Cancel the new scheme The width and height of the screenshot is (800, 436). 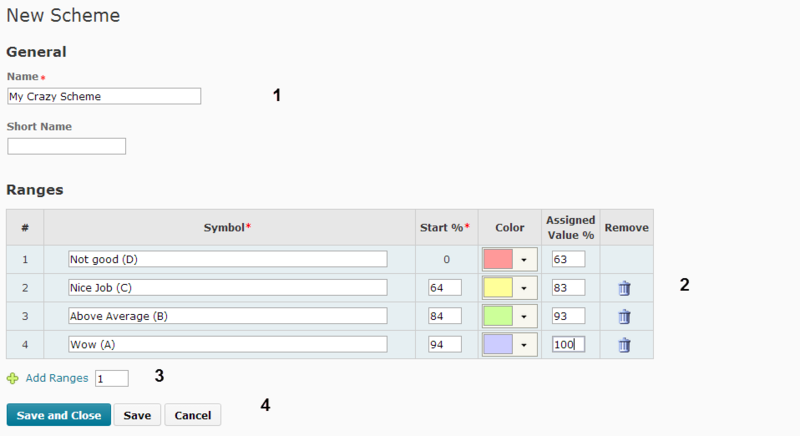pyautogui.click(x=192, y=415)
